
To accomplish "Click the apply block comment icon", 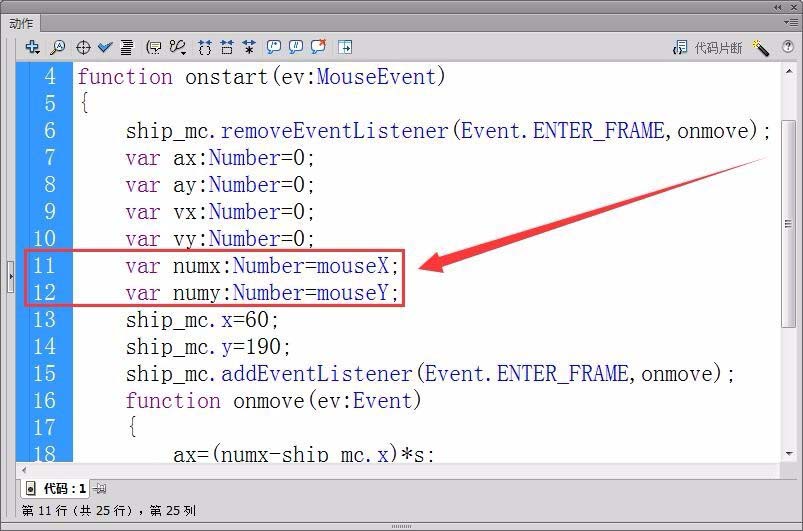I will coord(273,47).
